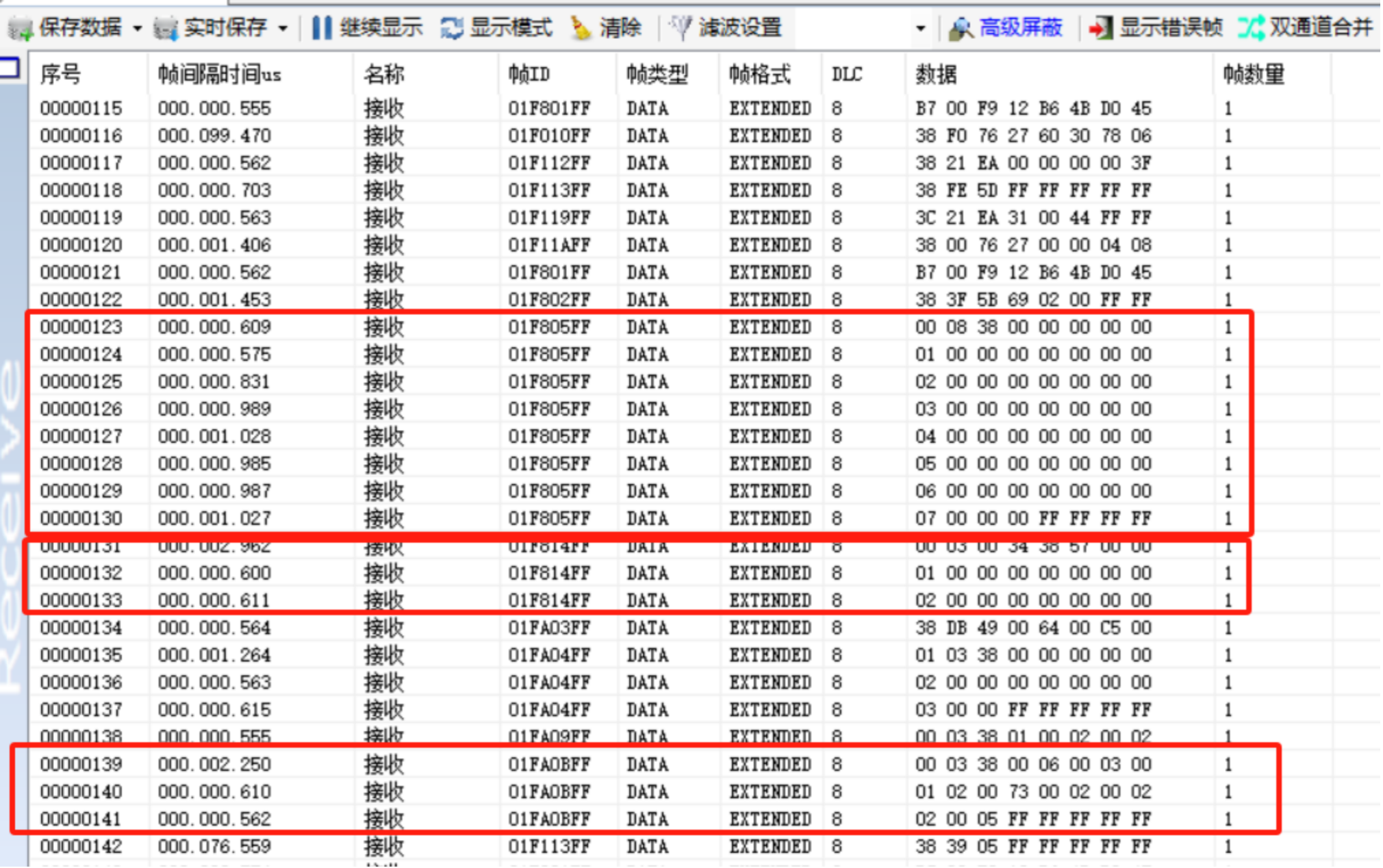
Task: Click the 保存数据 save data icon
Action: point(21,28)
